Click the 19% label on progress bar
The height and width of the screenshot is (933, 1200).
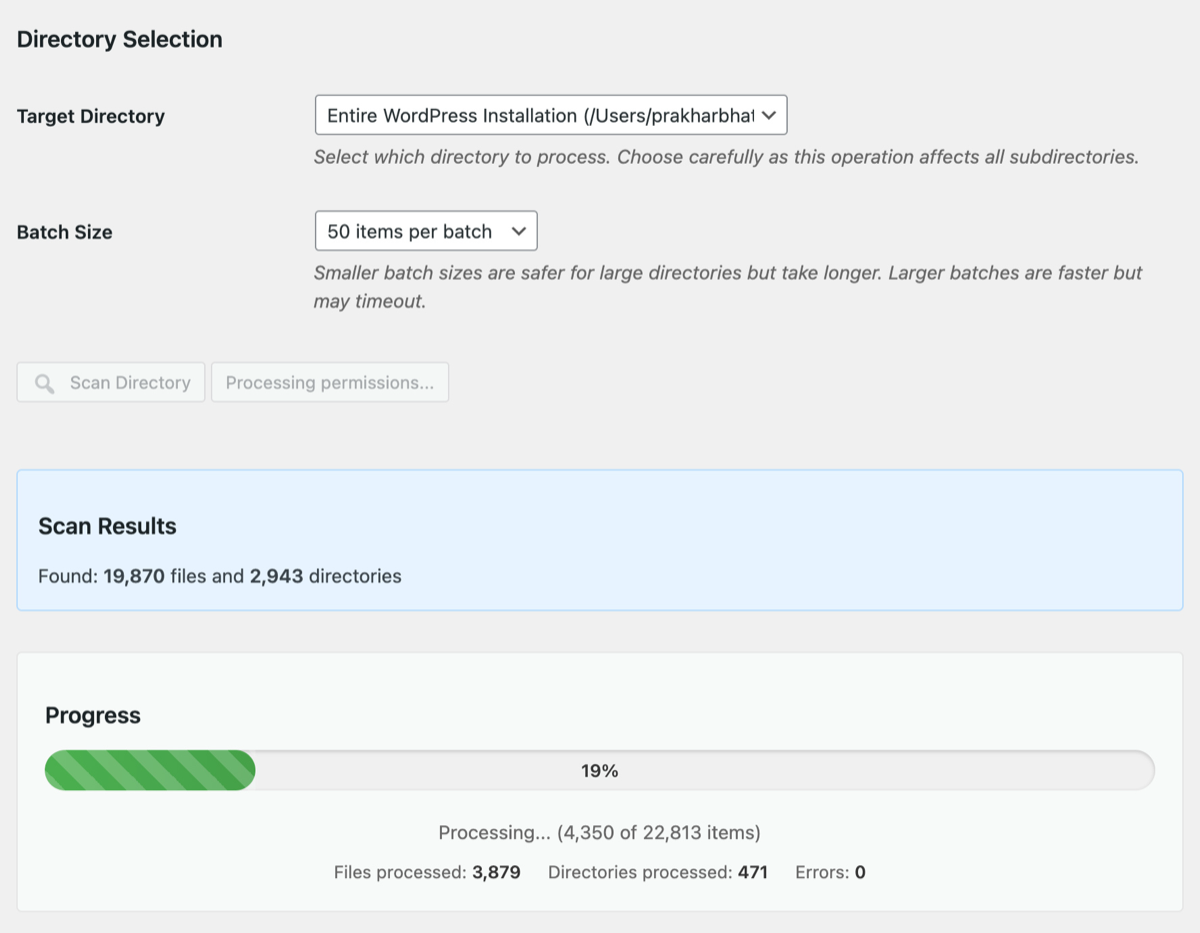click(x=600, y=771)
